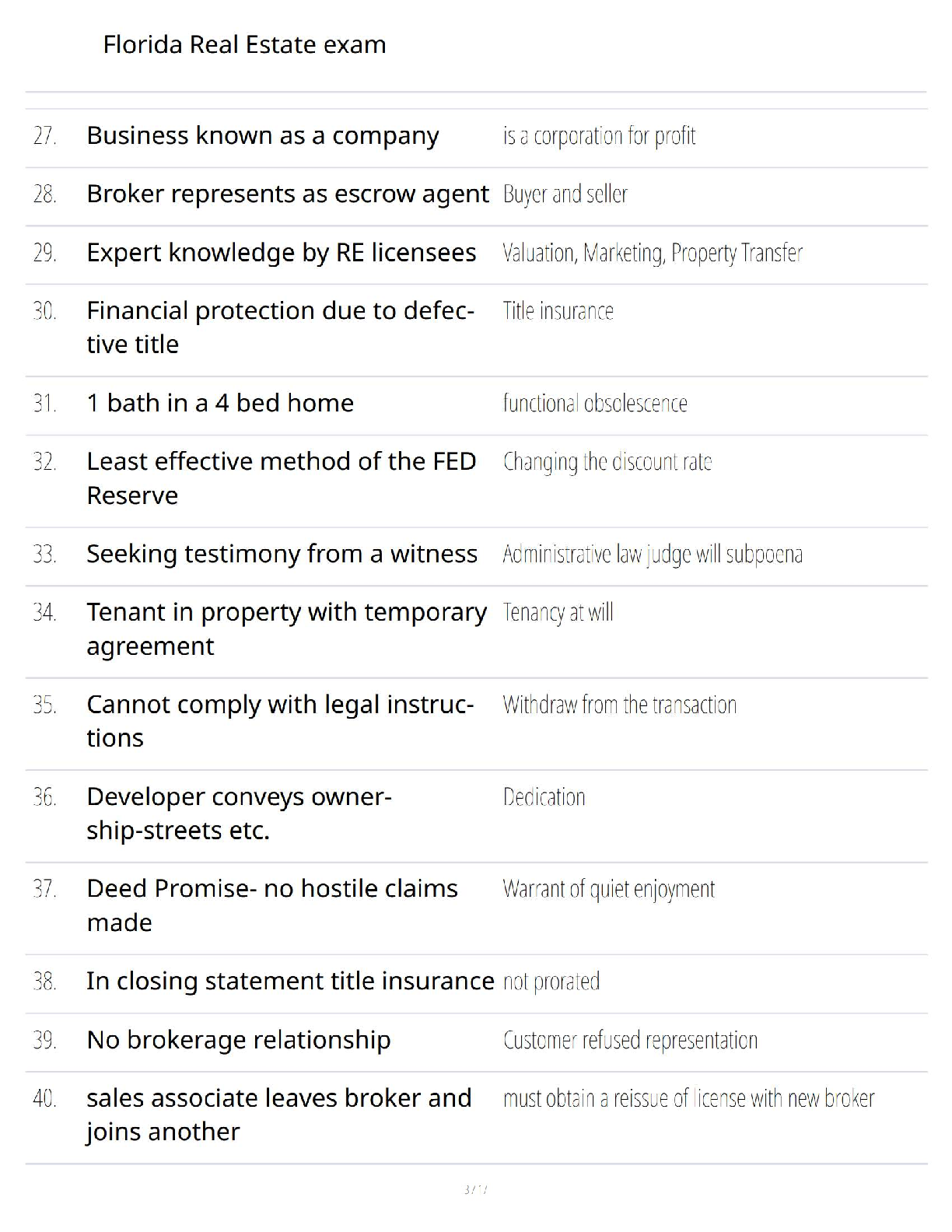
Task: Click the "Dedication" answer text
Action: pos(544,797)
